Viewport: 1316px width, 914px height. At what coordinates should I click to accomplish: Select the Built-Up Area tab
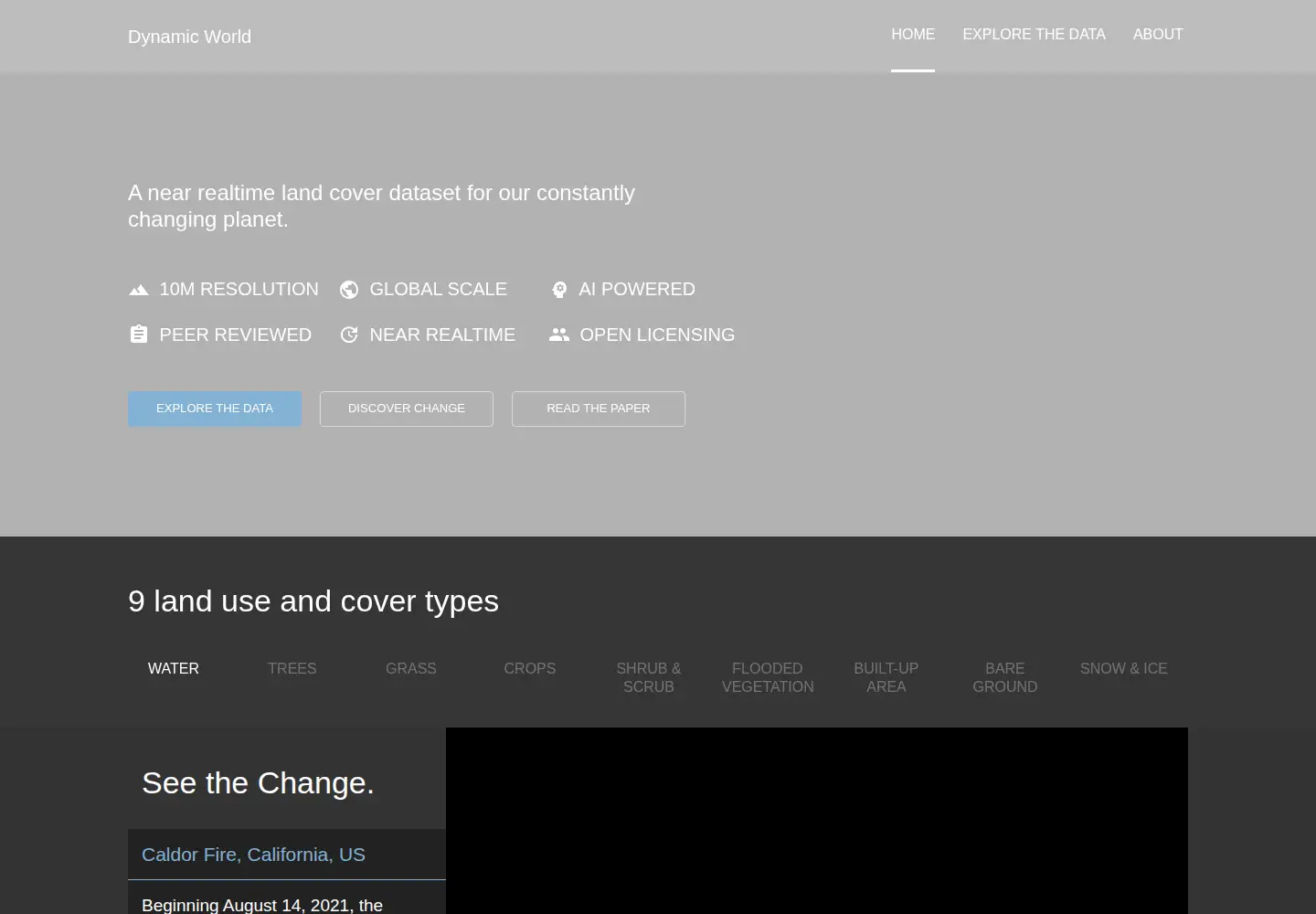point(886,677)
